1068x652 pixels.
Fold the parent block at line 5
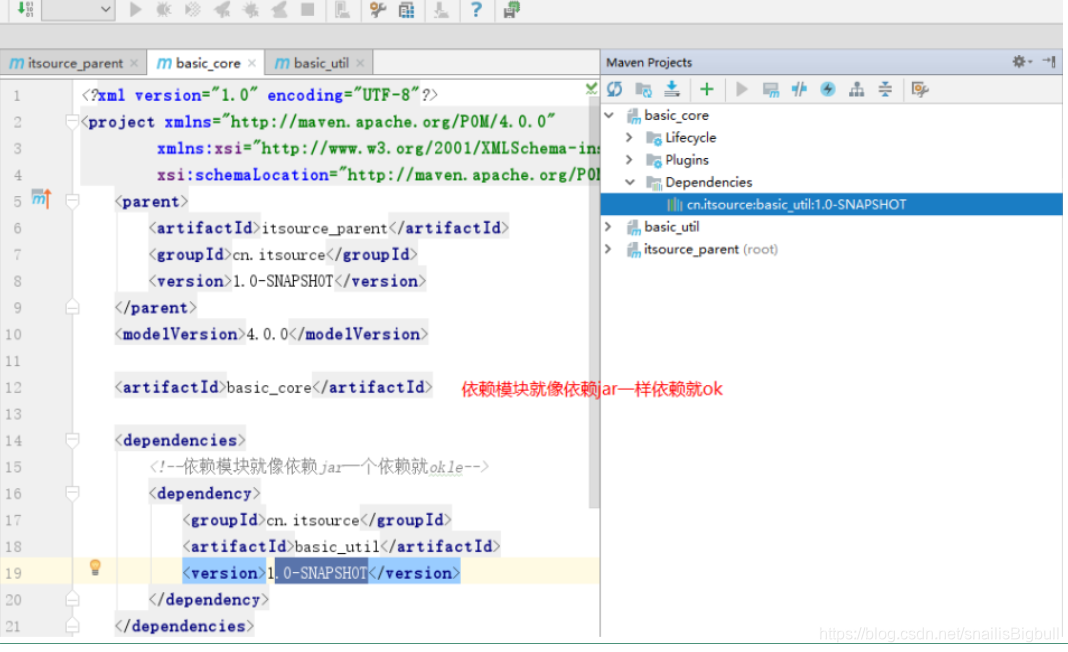coord(72,202)
